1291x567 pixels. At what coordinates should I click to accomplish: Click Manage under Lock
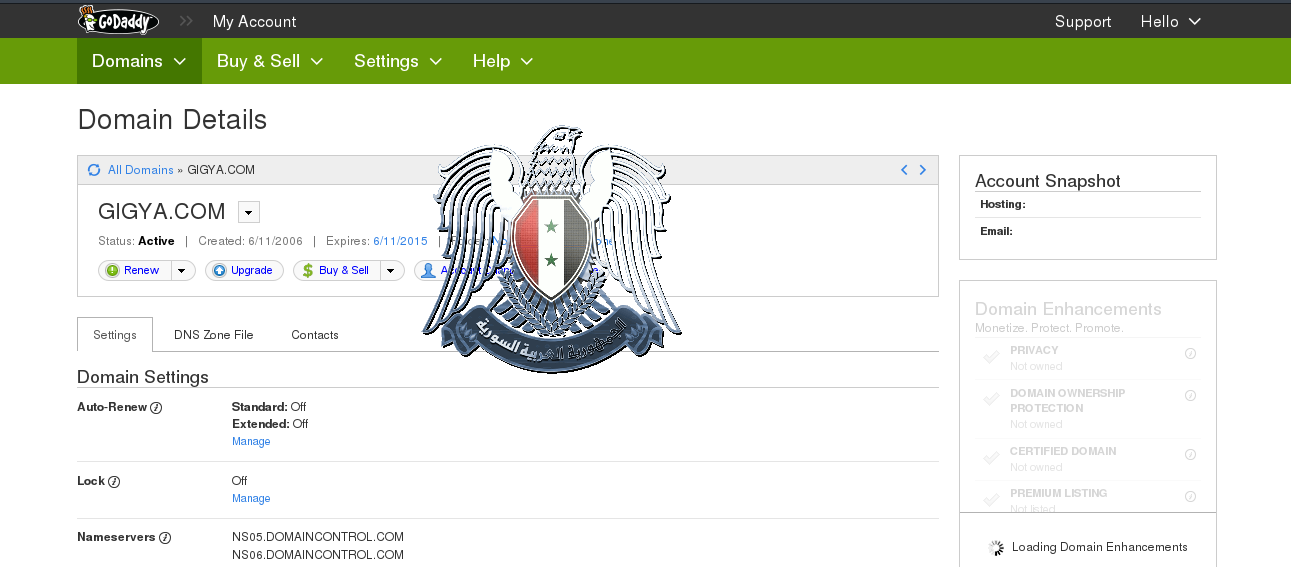(x=251, y=498)
